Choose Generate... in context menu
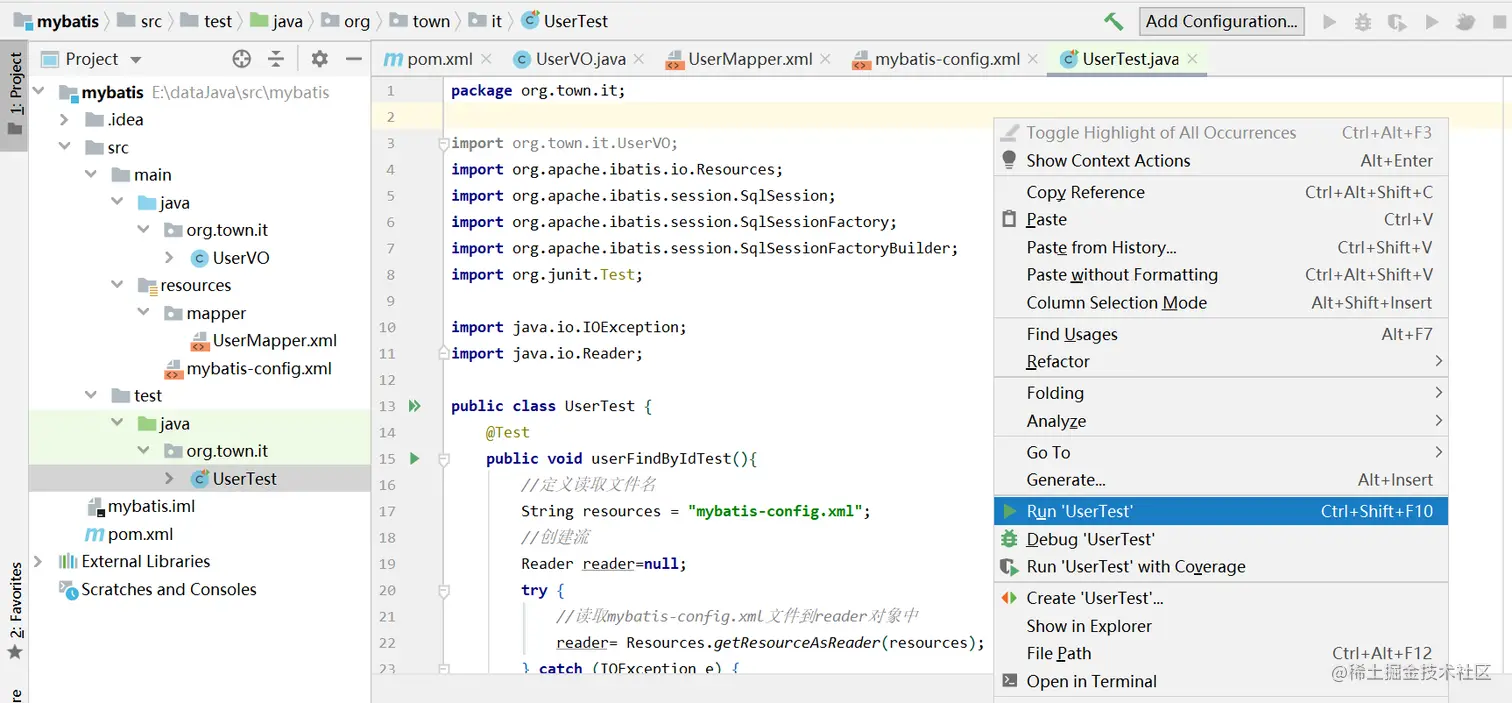The image size is (1512, 703). pyautogui.click(x=1221, y=480)
